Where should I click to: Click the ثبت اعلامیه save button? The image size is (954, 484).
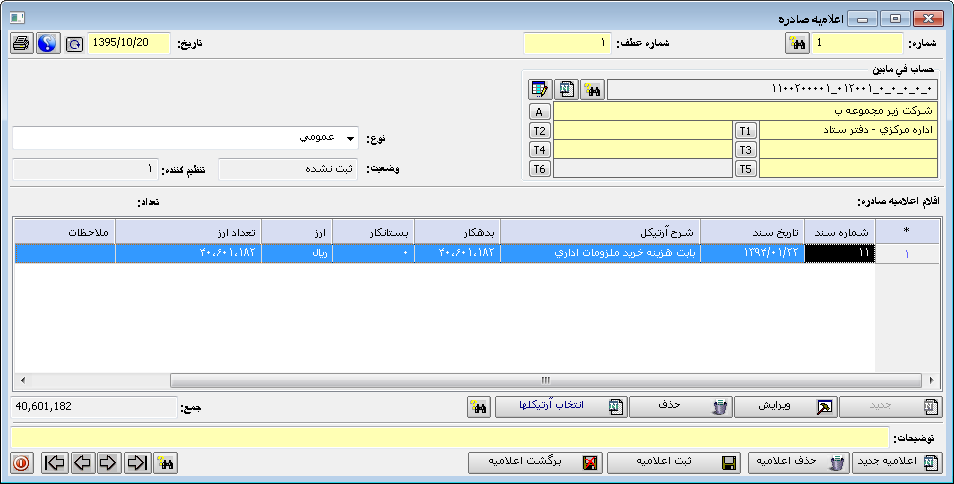tap(675, 463)
